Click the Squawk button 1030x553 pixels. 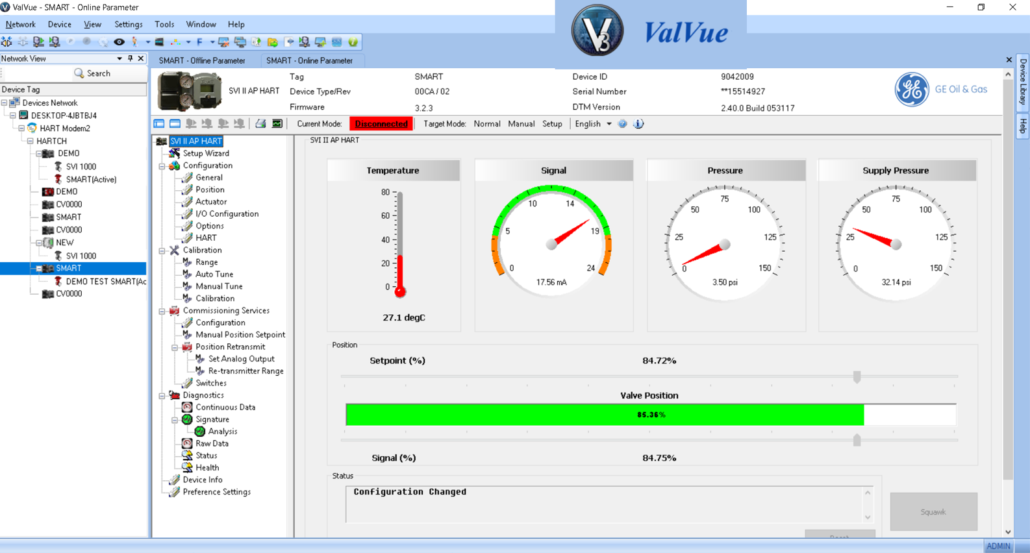tap(933, 511)
